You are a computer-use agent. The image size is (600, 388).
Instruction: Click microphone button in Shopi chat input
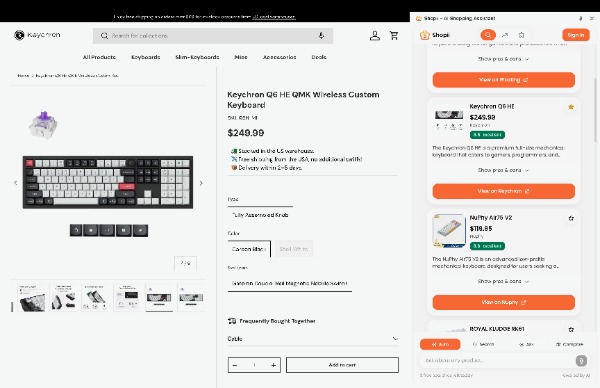click(581, 360)
